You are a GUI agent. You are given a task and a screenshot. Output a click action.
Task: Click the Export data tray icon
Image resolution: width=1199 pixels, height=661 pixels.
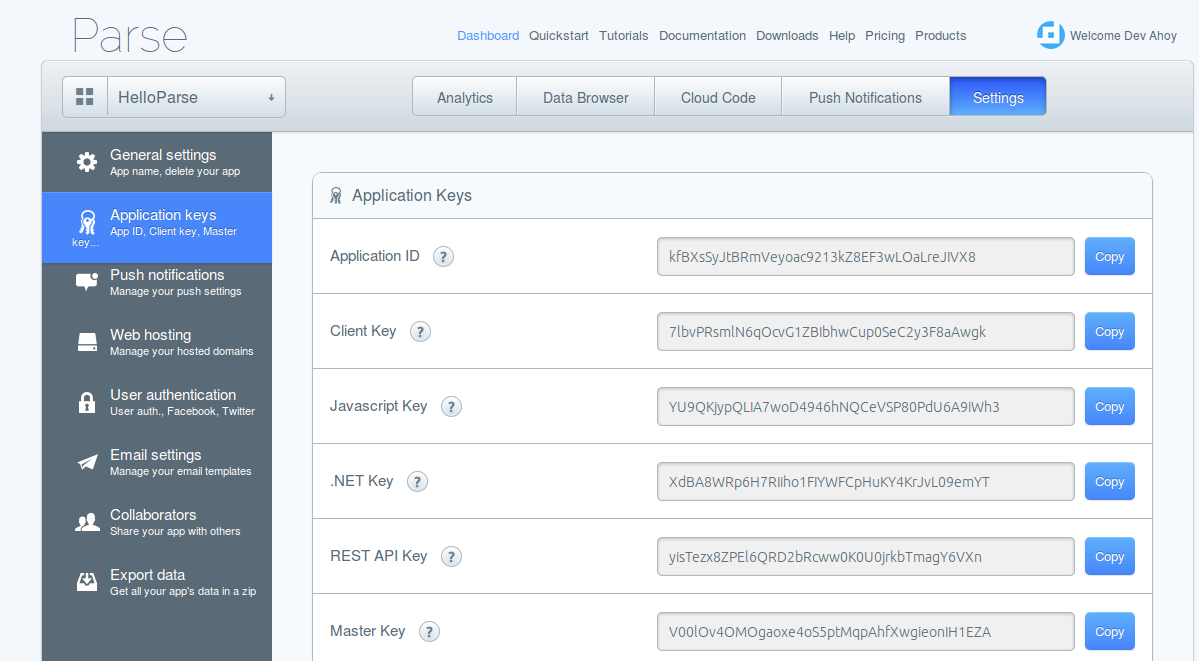click(87, 582)
